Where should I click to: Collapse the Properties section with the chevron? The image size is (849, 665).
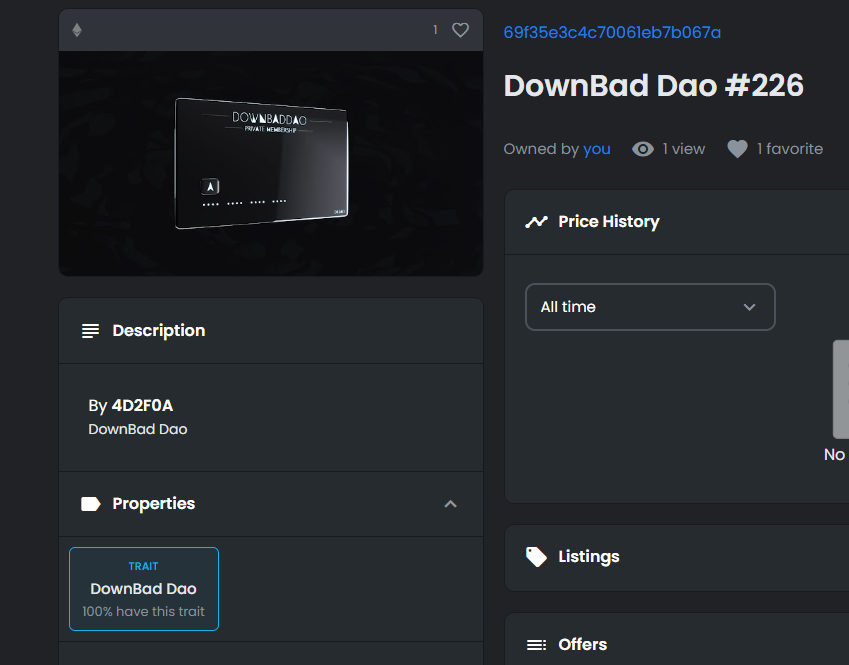click(450, 504)
